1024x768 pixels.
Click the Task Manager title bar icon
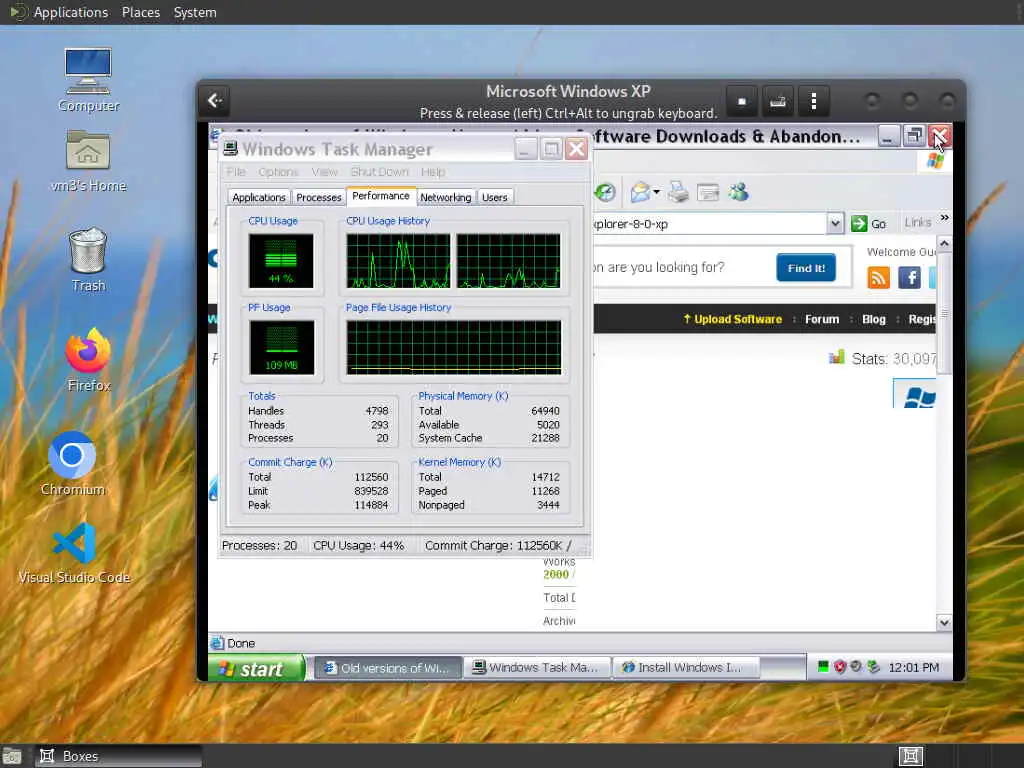[230, 148]
